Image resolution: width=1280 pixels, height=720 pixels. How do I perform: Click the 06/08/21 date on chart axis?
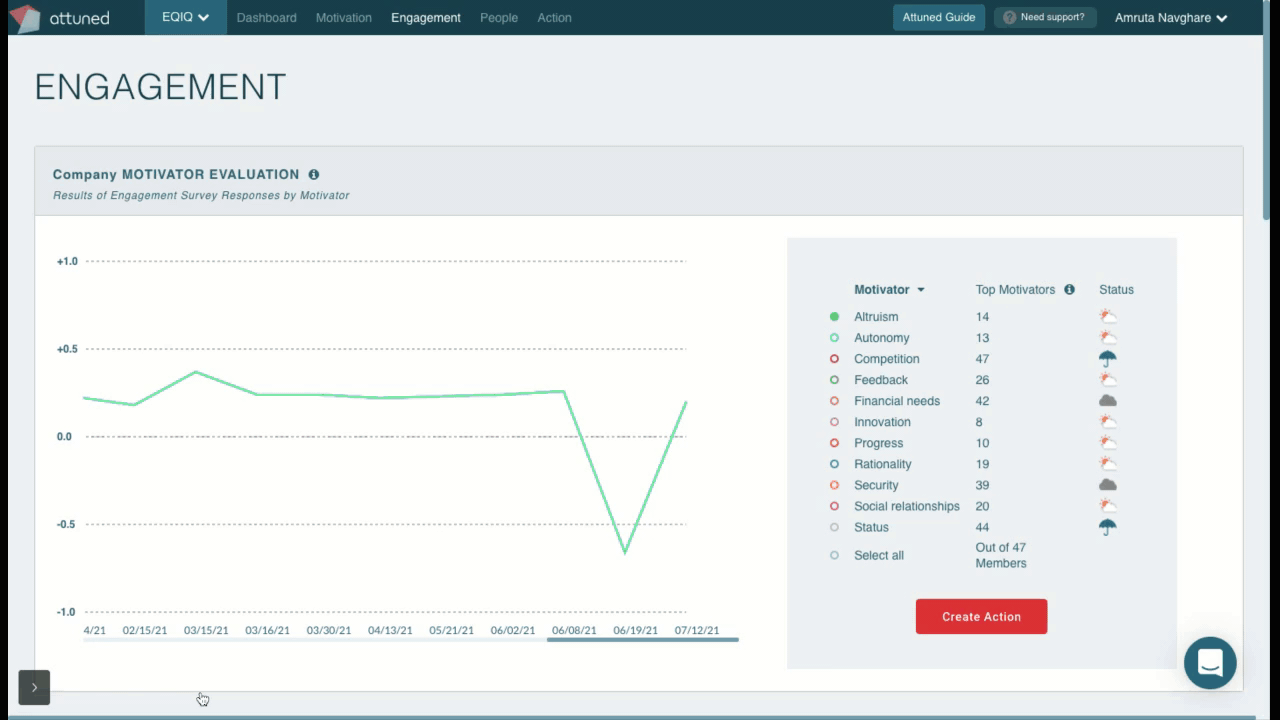(x=574, y=631)
